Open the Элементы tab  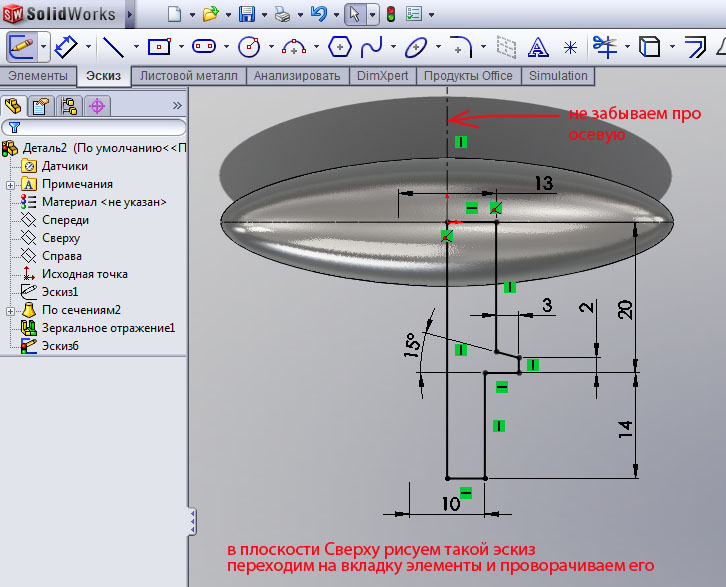coord(38,76)
